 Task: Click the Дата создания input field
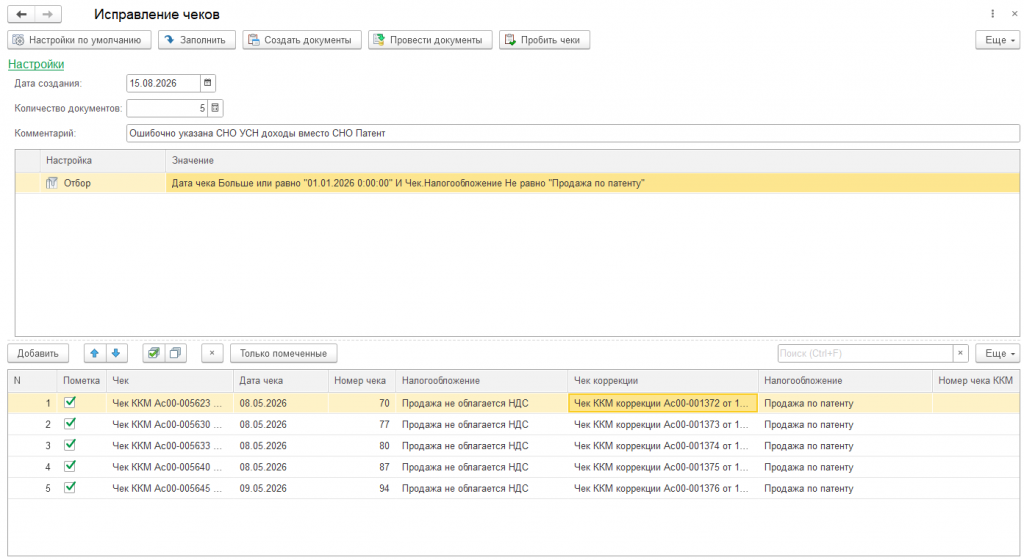click(163, 83)
